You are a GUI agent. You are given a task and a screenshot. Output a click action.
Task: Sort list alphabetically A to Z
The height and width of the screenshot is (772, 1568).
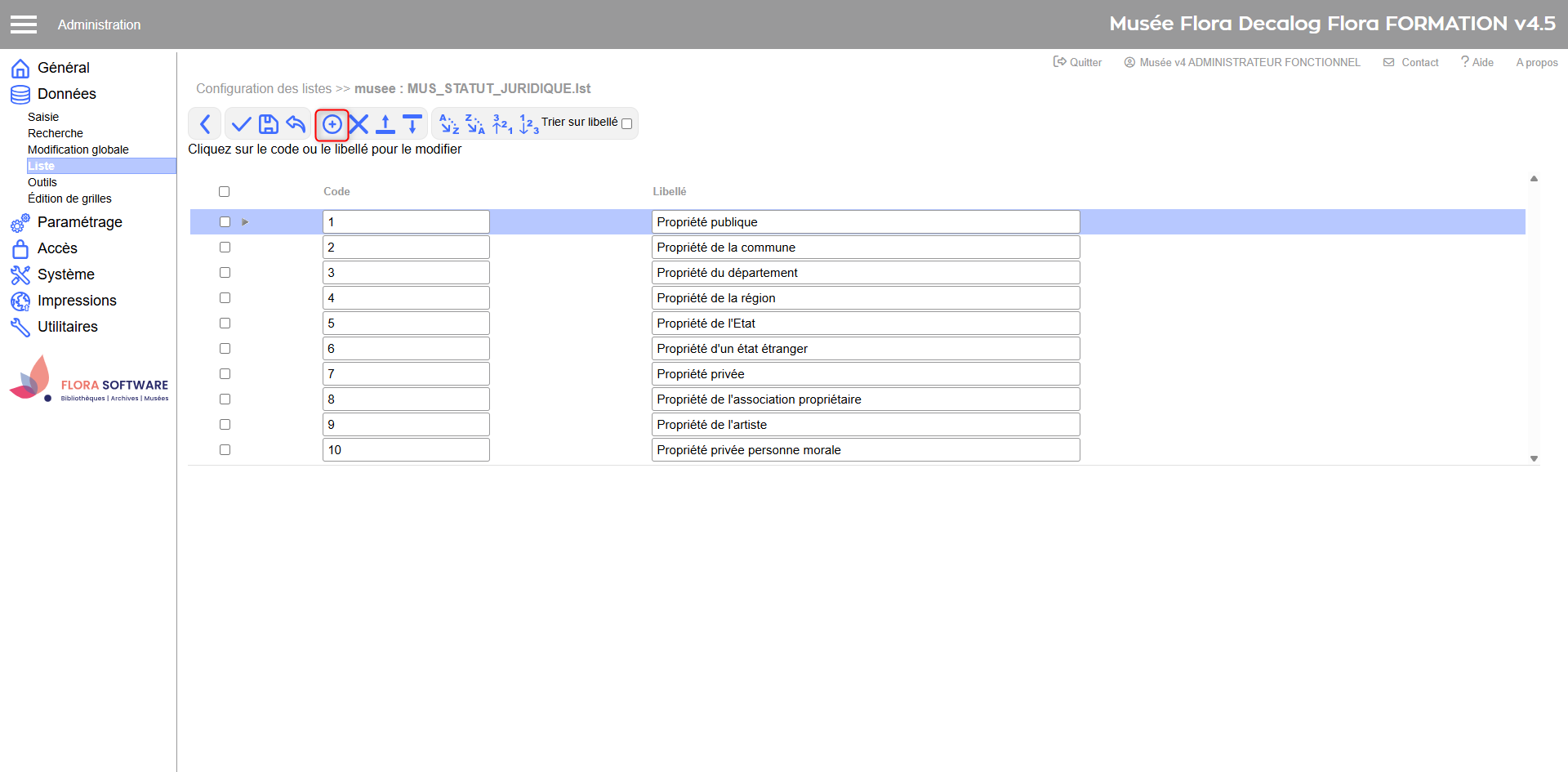(449, 124)
